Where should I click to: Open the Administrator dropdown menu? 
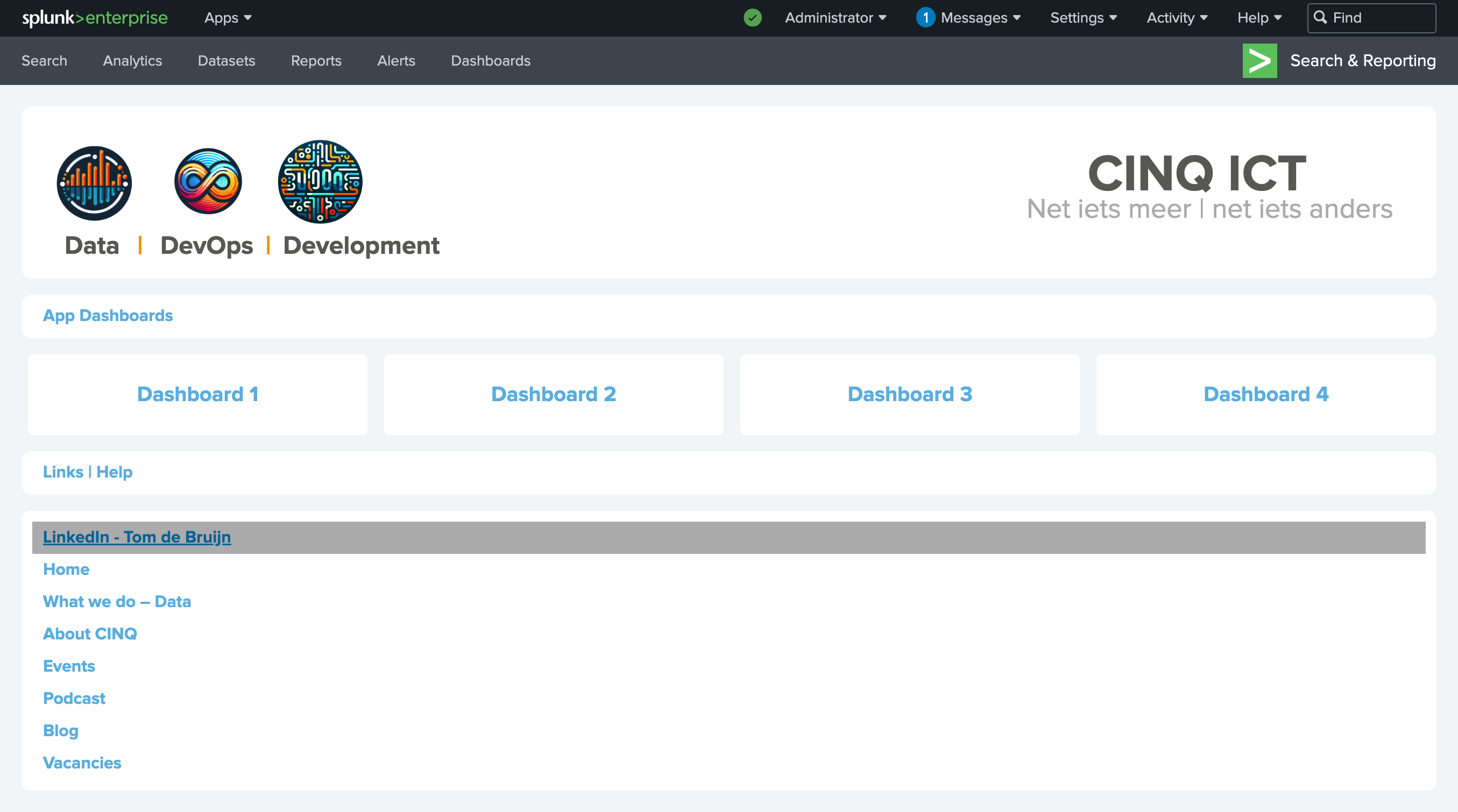(x=835, y=18)
